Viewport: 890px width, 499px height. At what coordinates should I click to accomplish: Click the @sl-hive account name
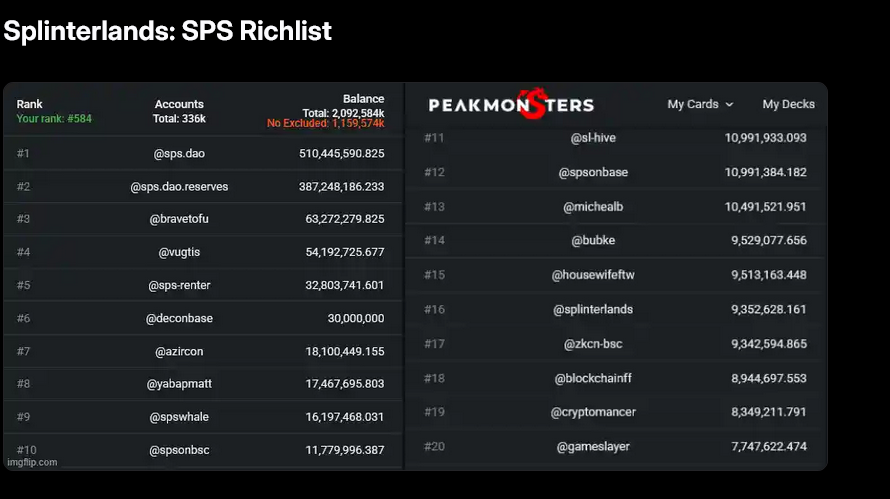coord(593,138)
